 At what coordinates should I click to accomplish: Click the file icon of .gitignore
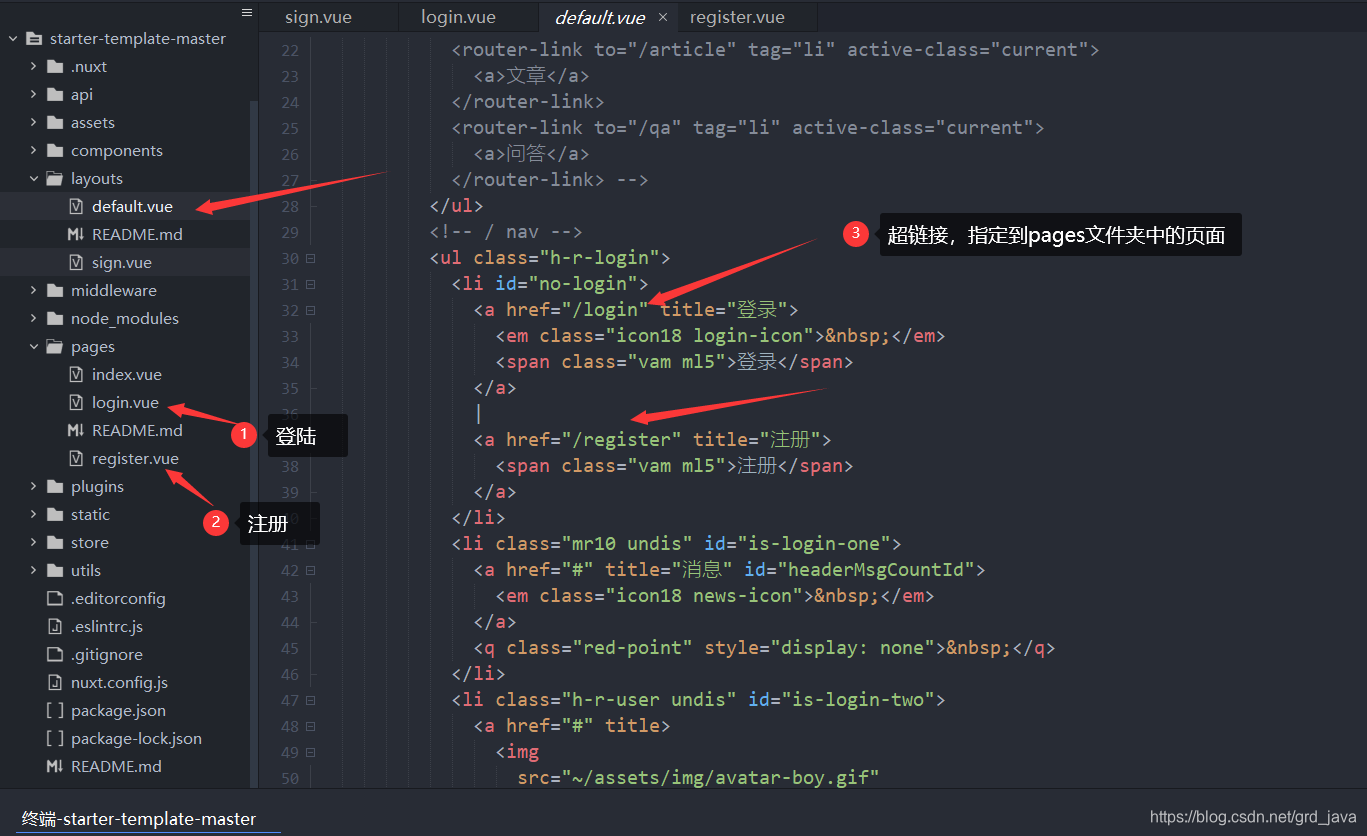(x=55, y=655)
